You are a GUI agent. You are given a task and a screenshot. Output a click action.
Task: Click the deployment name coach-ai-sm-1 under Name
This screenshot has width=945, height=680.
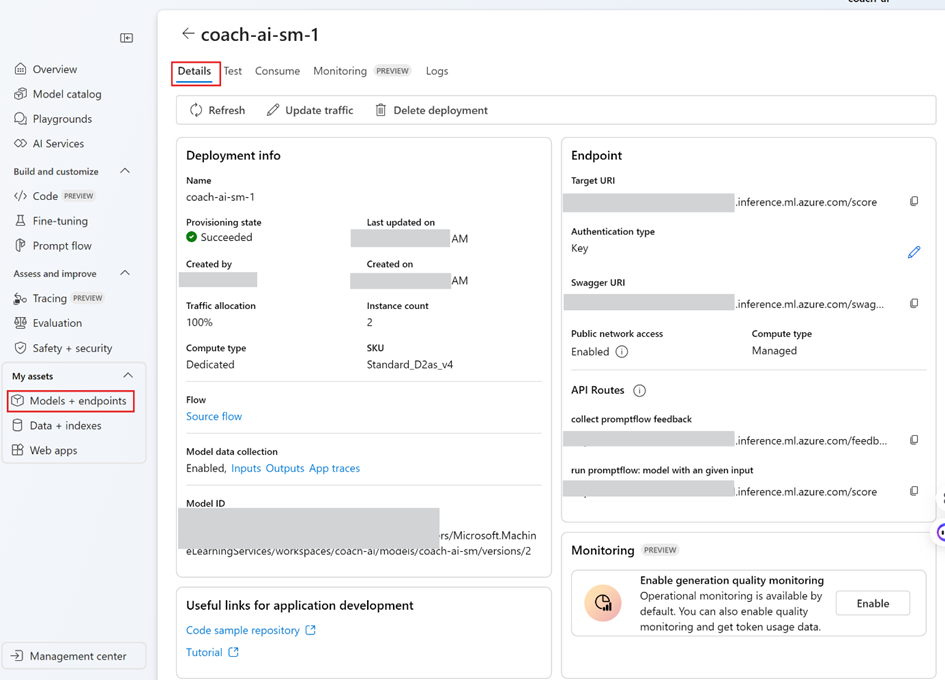[220, 197]
